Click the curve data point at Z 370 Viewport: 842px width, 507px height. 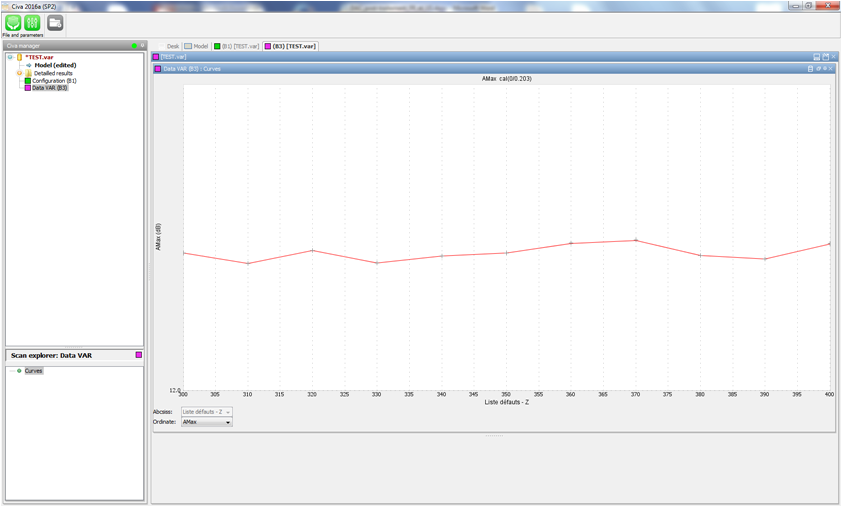pyautogui.click(x=635, y=240)
